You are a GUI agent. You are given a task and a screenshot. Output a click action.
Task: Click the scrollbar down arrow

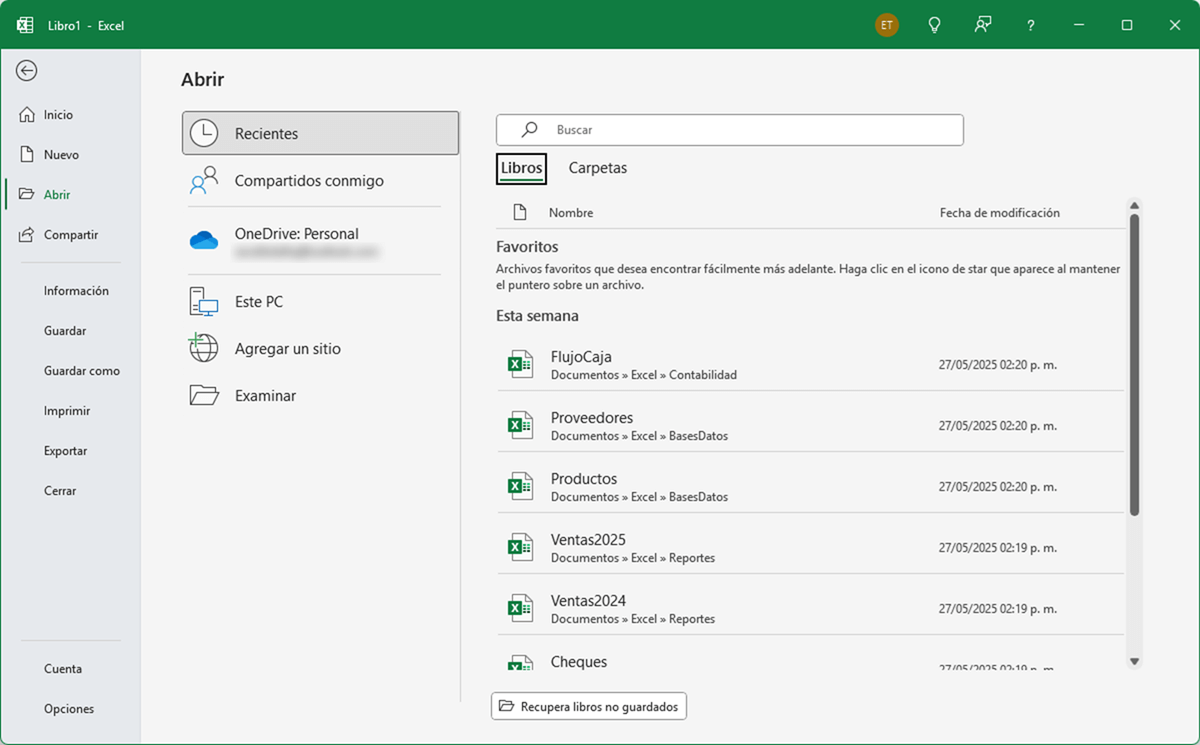coord(1134,661)
